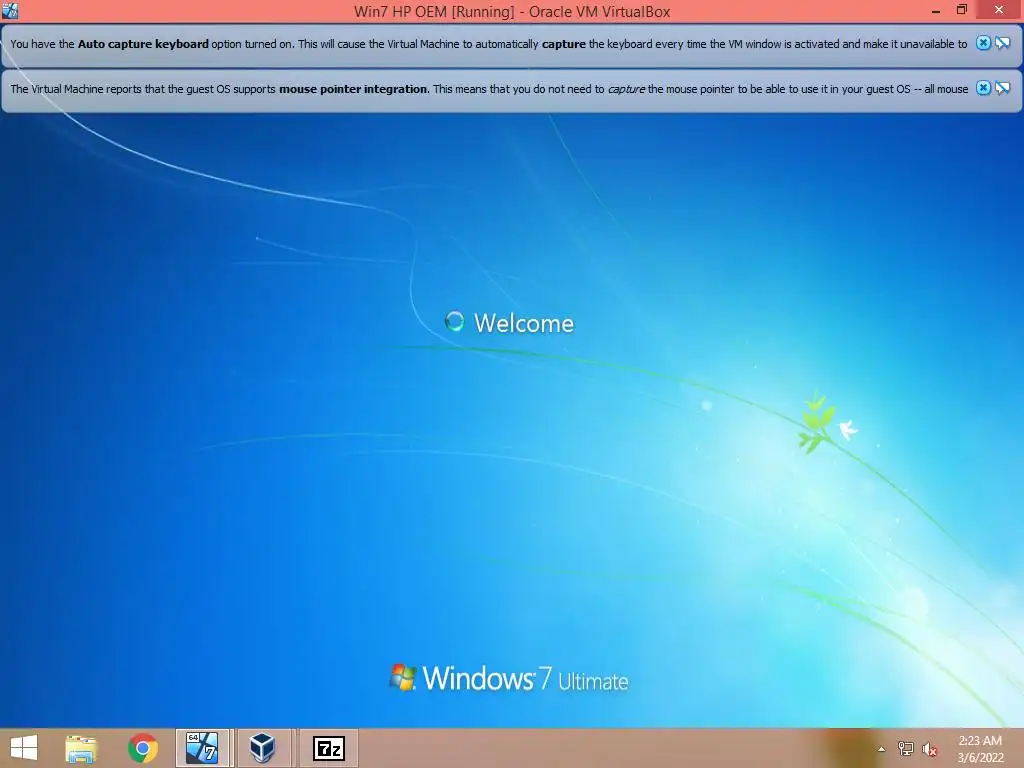Click the Auto capture keyboard message text

(x=488, y=44)
